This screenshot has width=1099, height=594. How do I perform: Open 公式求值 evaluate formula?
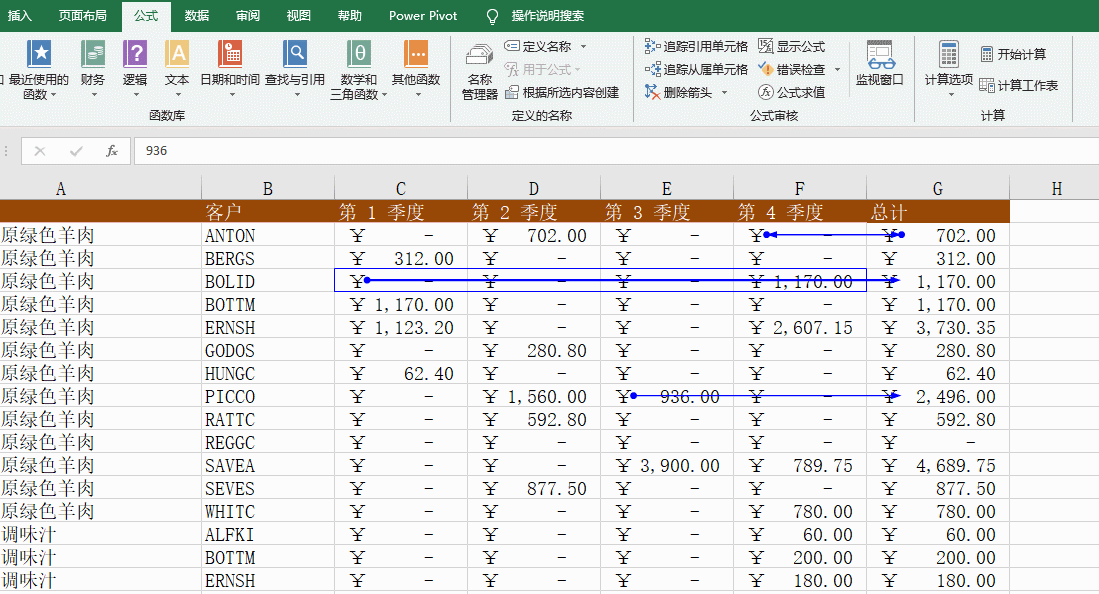pos(792,93)
